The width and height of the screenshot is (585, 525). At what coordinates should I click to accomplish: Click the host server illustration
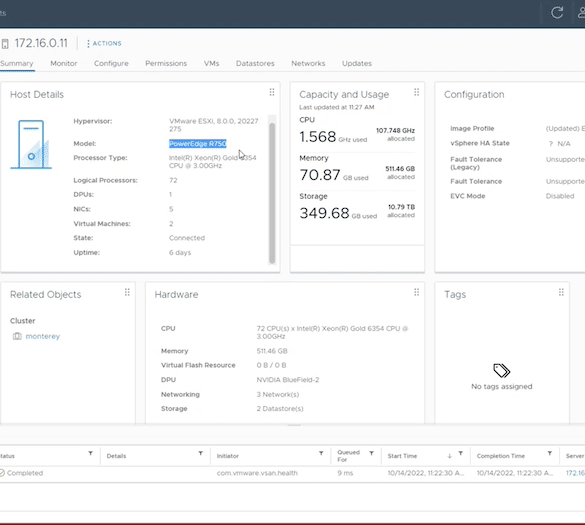tap(31, 144)
